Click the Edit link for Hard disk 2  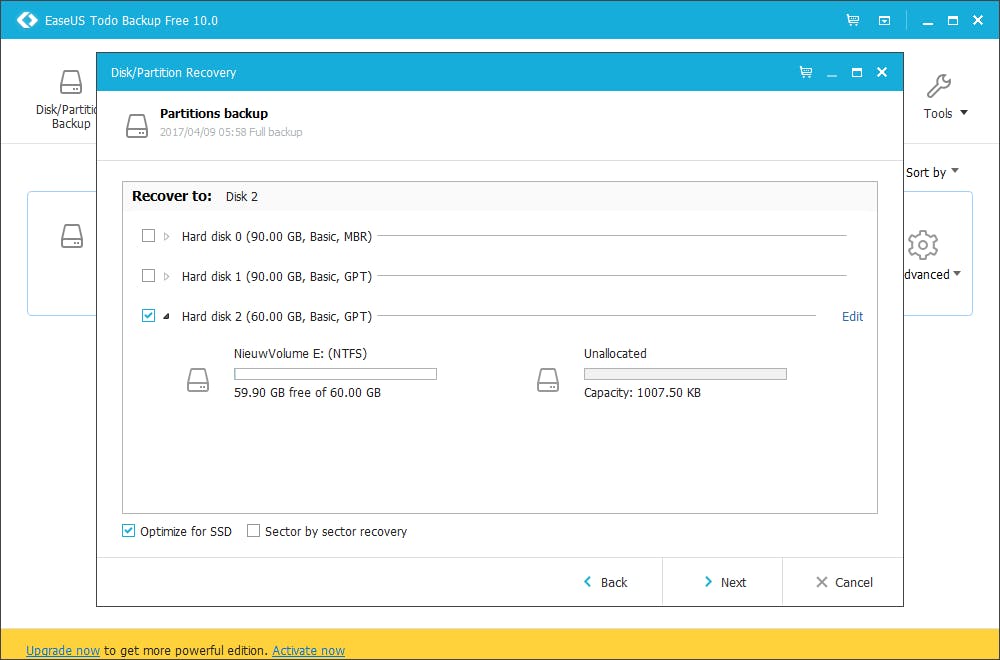[852, 316]
